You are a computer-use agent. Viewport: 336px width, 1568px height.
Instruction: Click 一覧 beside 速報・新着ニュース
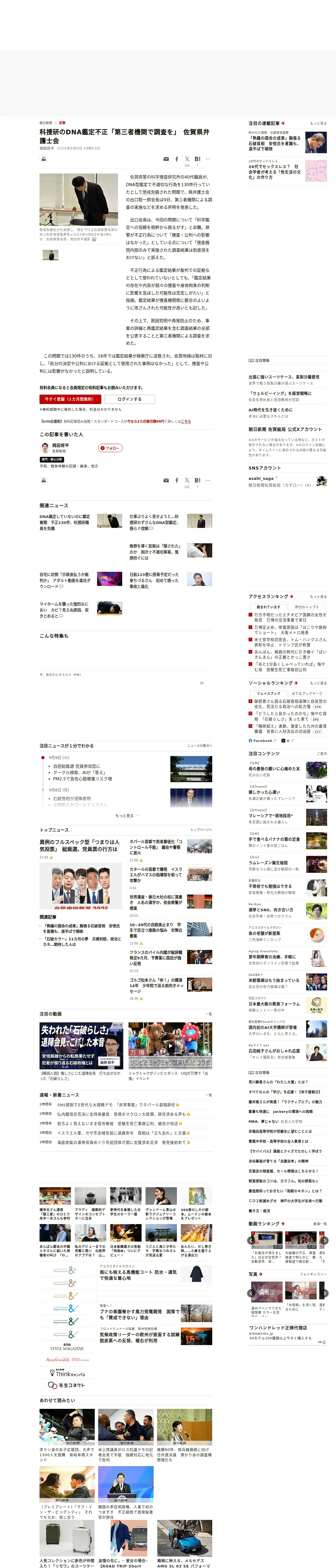(x=209, y=1095)
